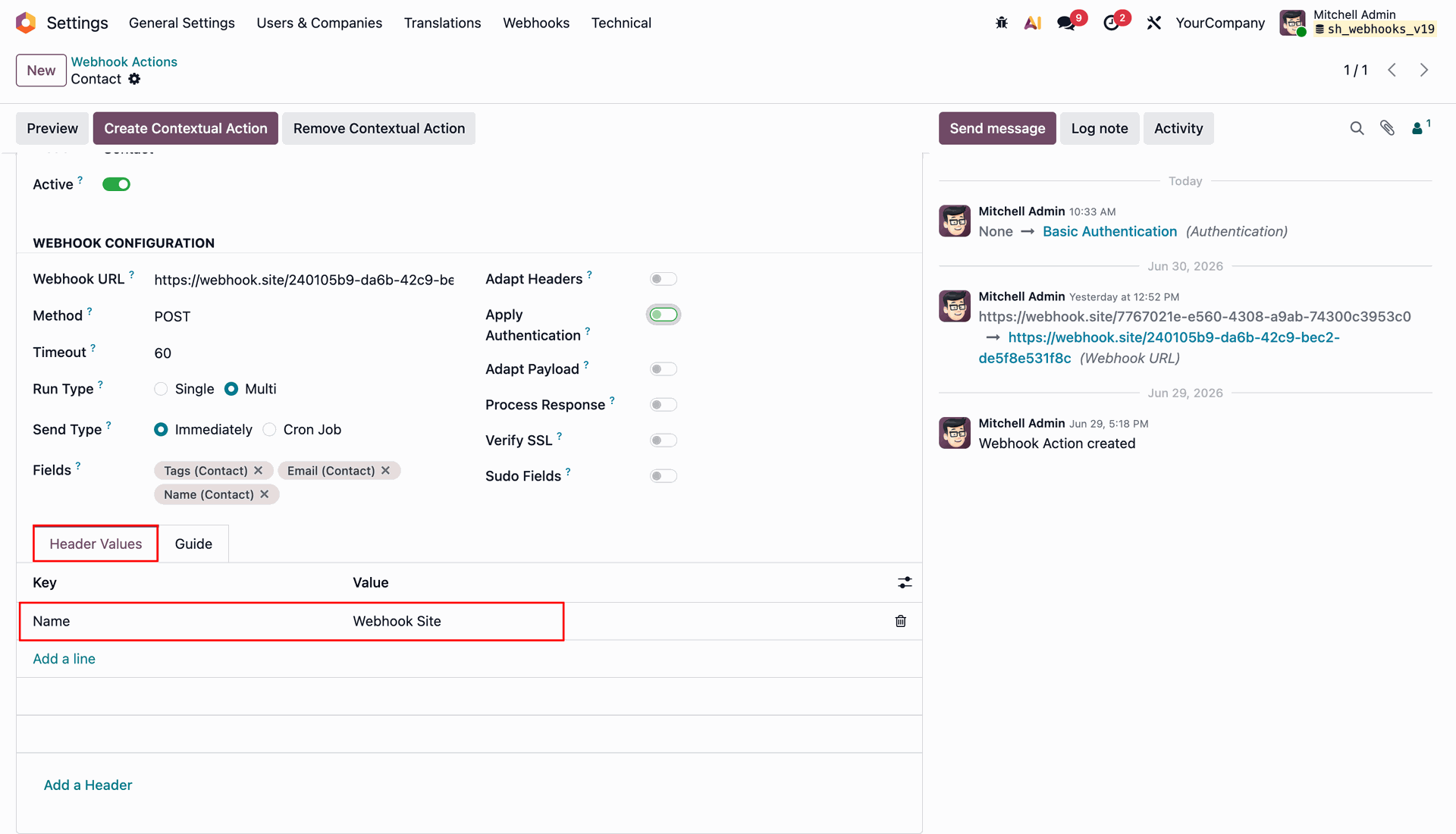The image size is (1456, 834).
Task: Switch to Header Values tab
Action: pyautogui.click(x=96, y=544)
